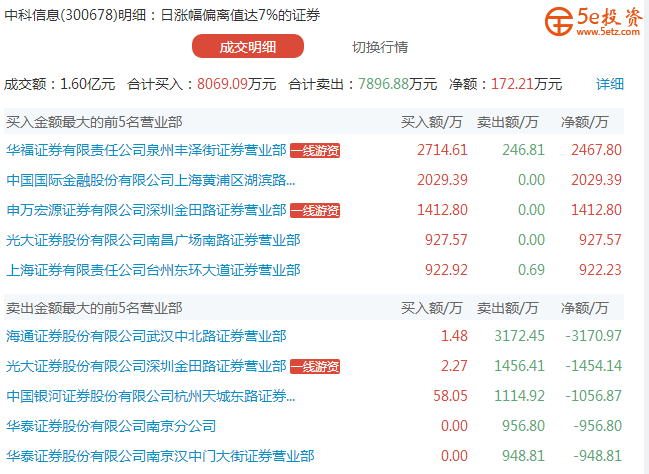Click 成交额 value 1.60亿元
Screen dimensions: 649x474
(x=88, y=84)
